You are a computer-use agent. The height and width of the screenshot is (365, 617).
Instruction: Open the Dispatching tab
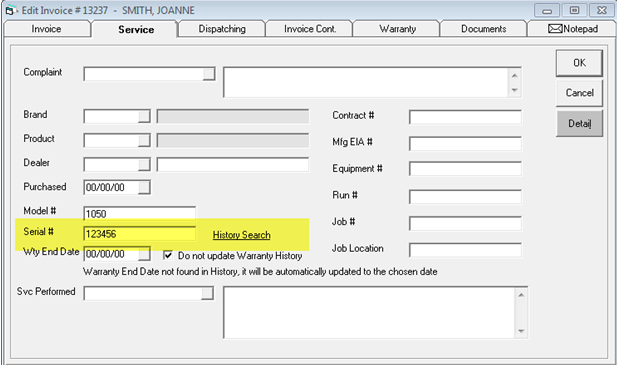(x=222, y=29)
